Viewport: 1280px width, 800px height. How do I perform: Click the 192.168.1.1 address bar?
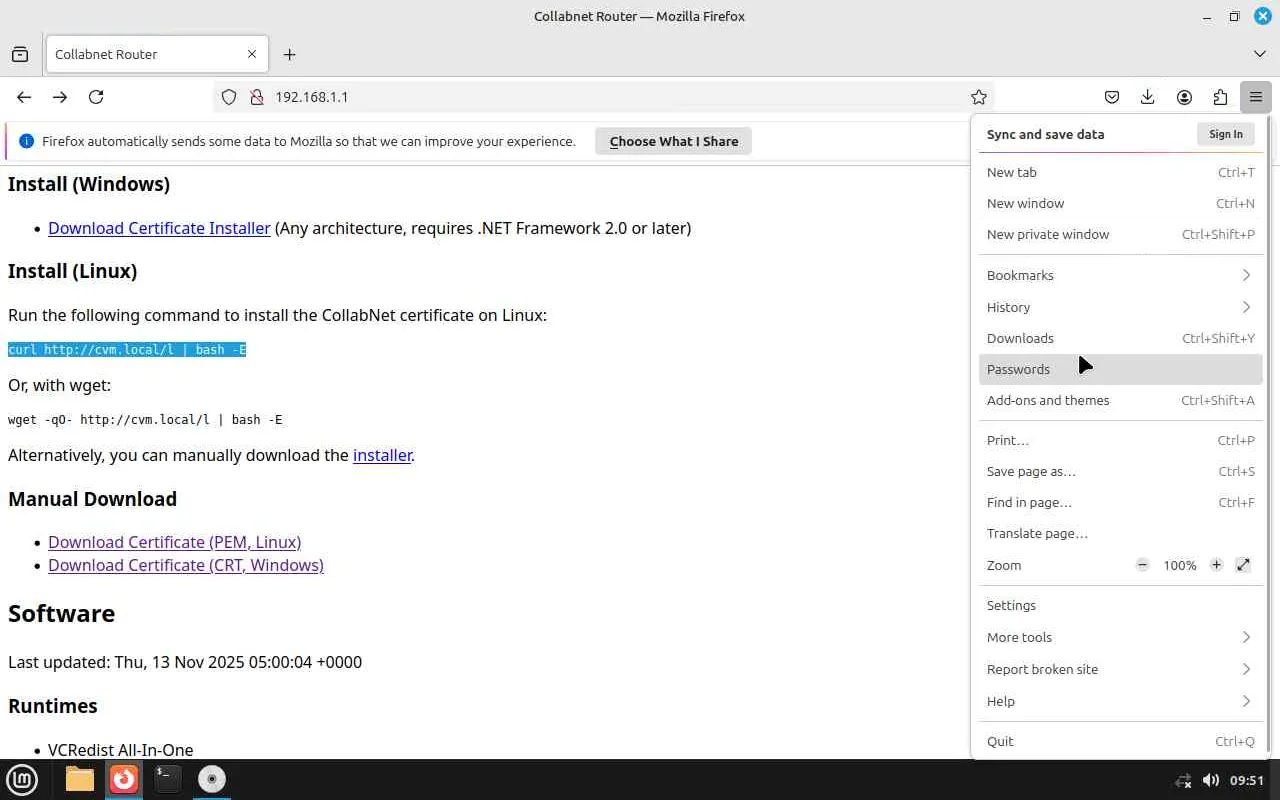coord(604,97)
